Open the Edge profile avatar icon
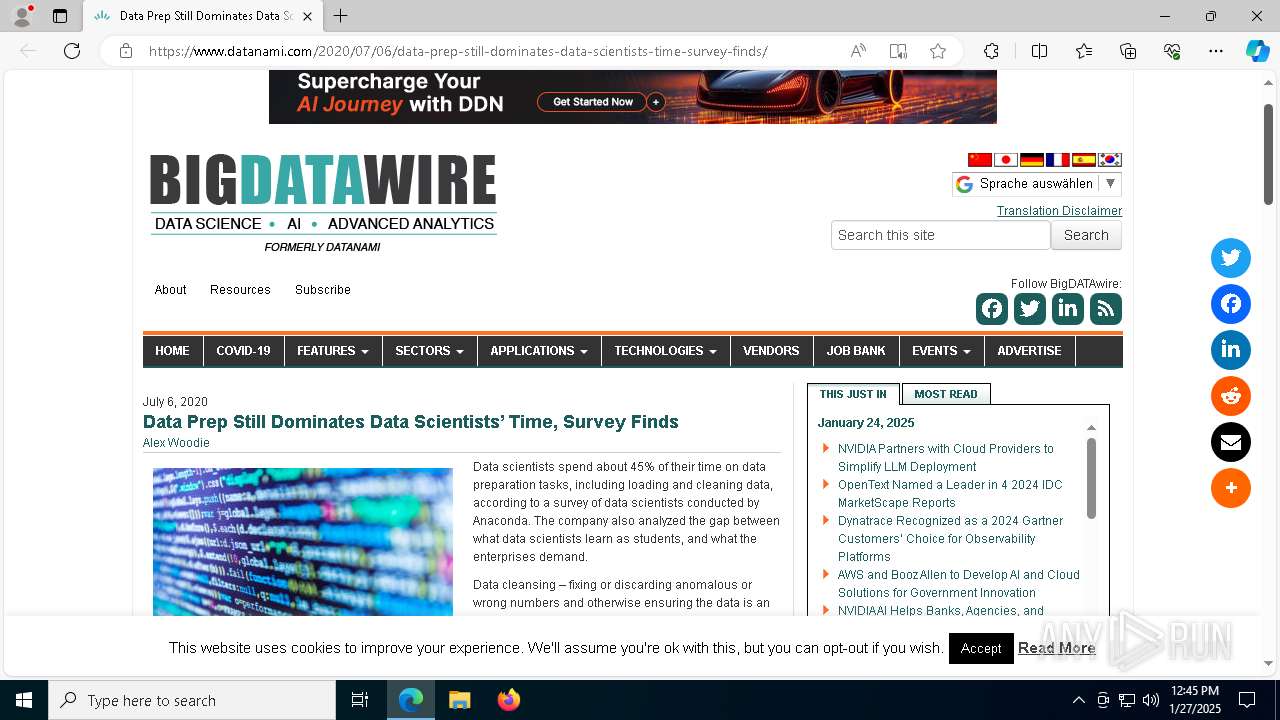This screenshot has height=720, width=1280. click(x=22, y=16)
